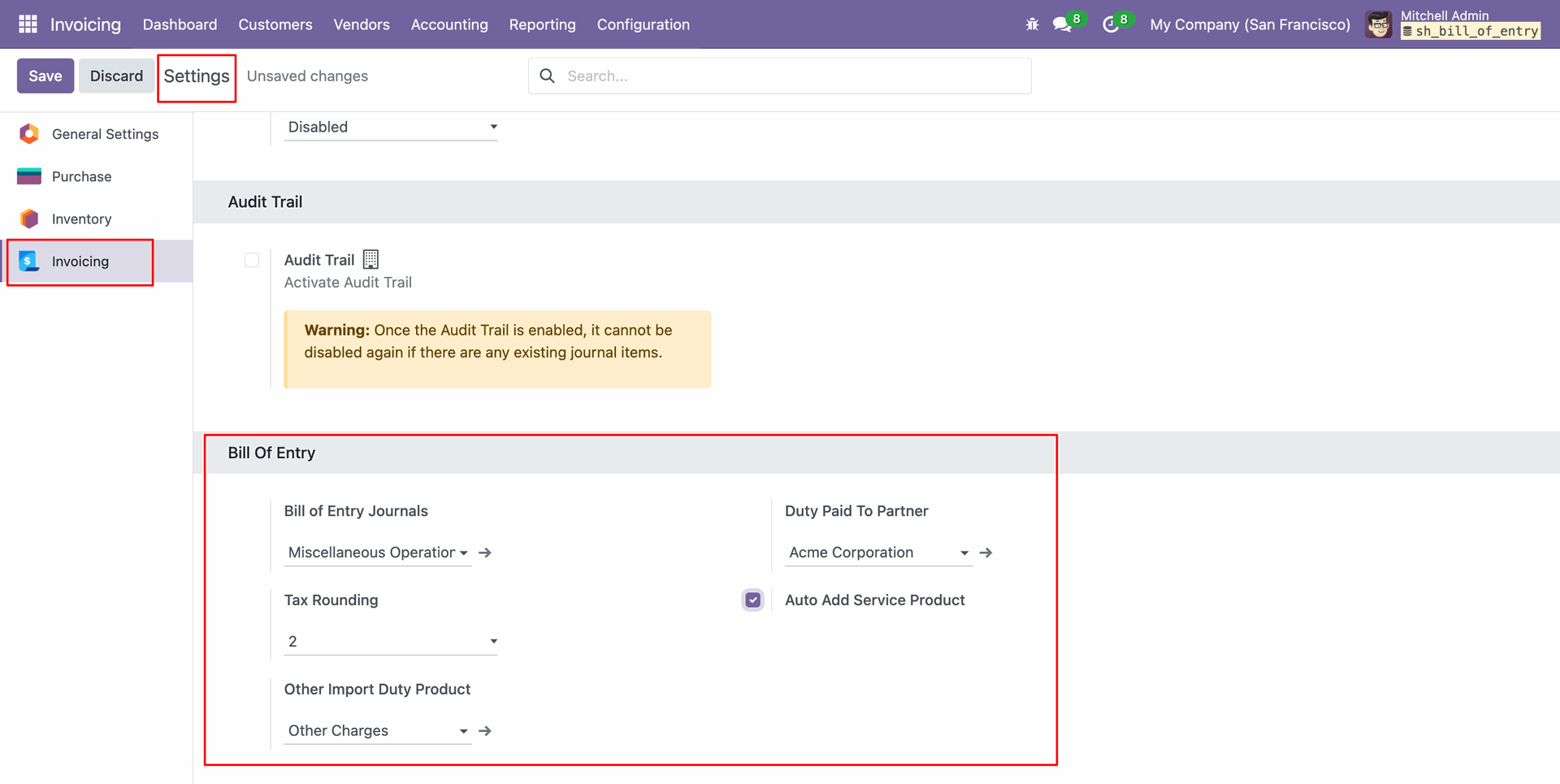Open the chat messages icon
Screen dimensions: 1560x784
pyautogui.click(x=1062, y=24)
